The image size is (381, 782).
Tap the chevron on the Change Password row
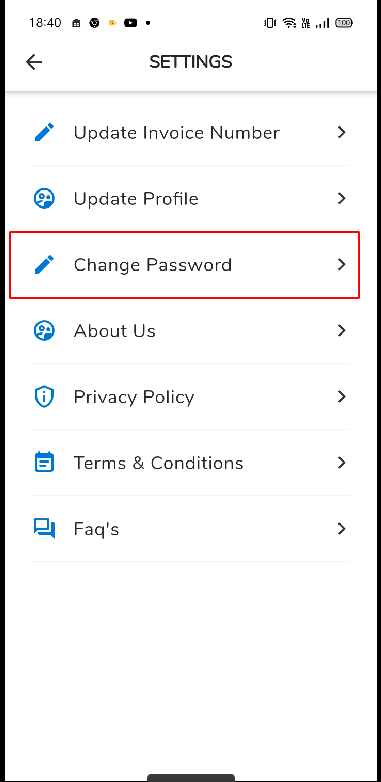pos(342,264)
